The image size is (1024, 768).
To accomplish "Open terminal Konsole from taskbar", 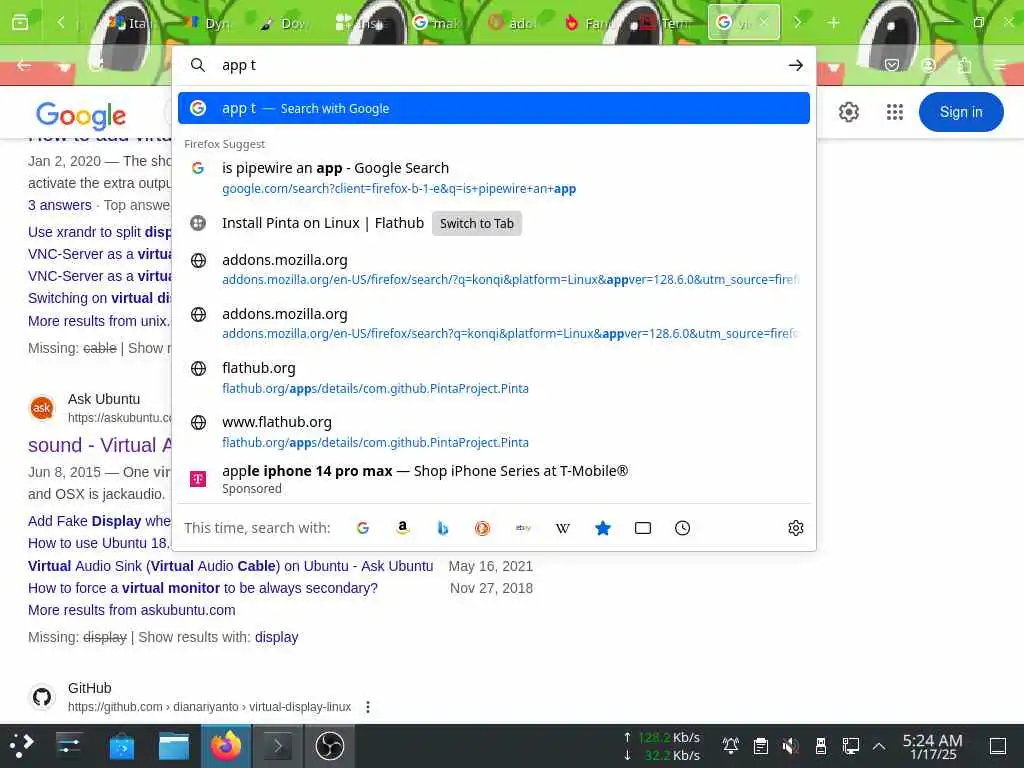I will 278,745.
